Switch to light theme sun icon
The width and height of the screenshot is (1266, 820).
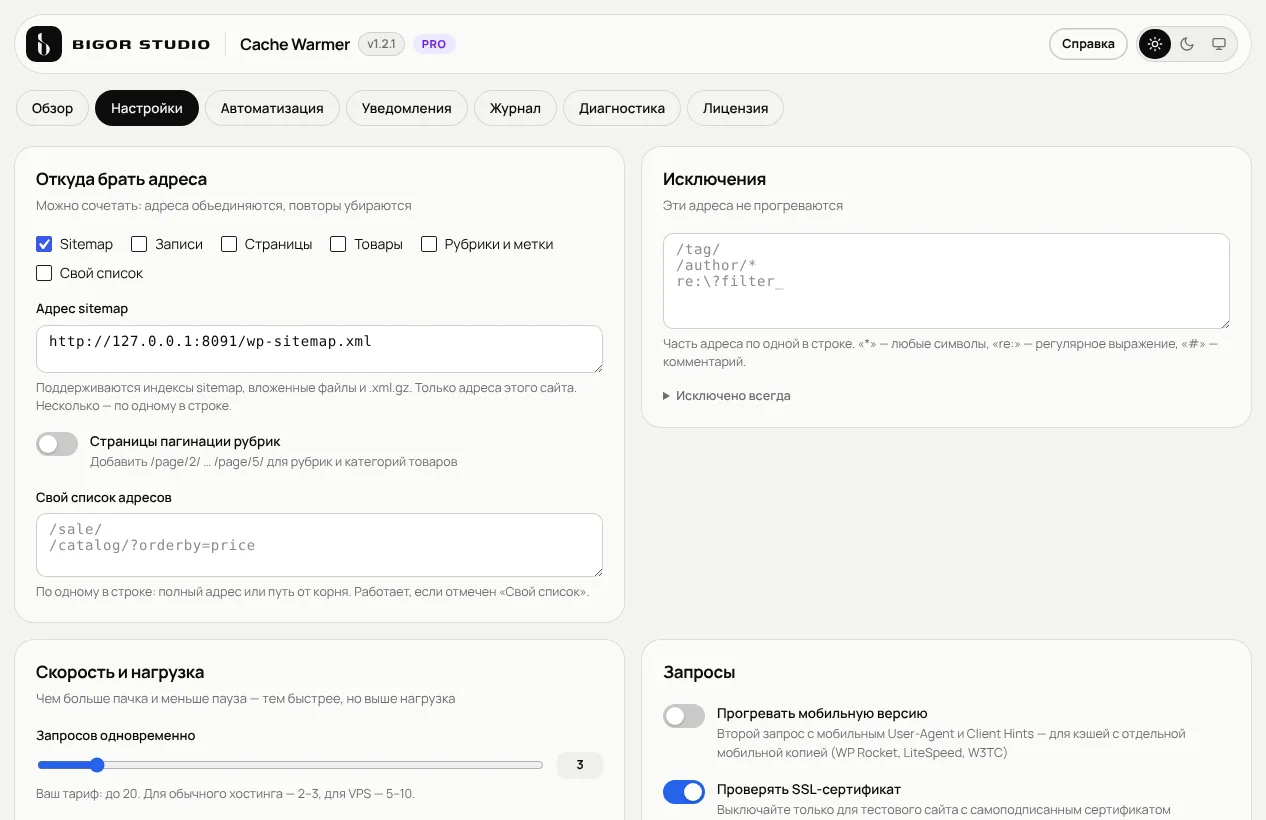1155,44
